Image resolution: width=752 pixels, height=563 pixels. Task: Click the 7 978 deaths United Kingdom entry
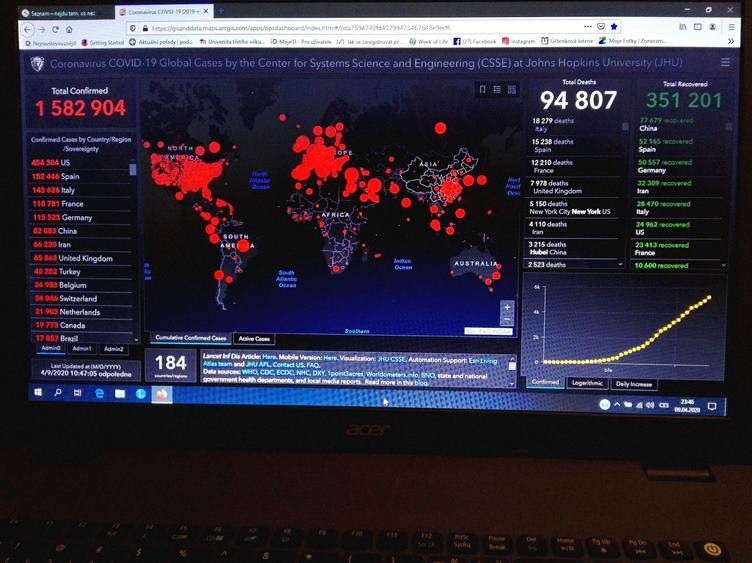[x=574, y=187]
